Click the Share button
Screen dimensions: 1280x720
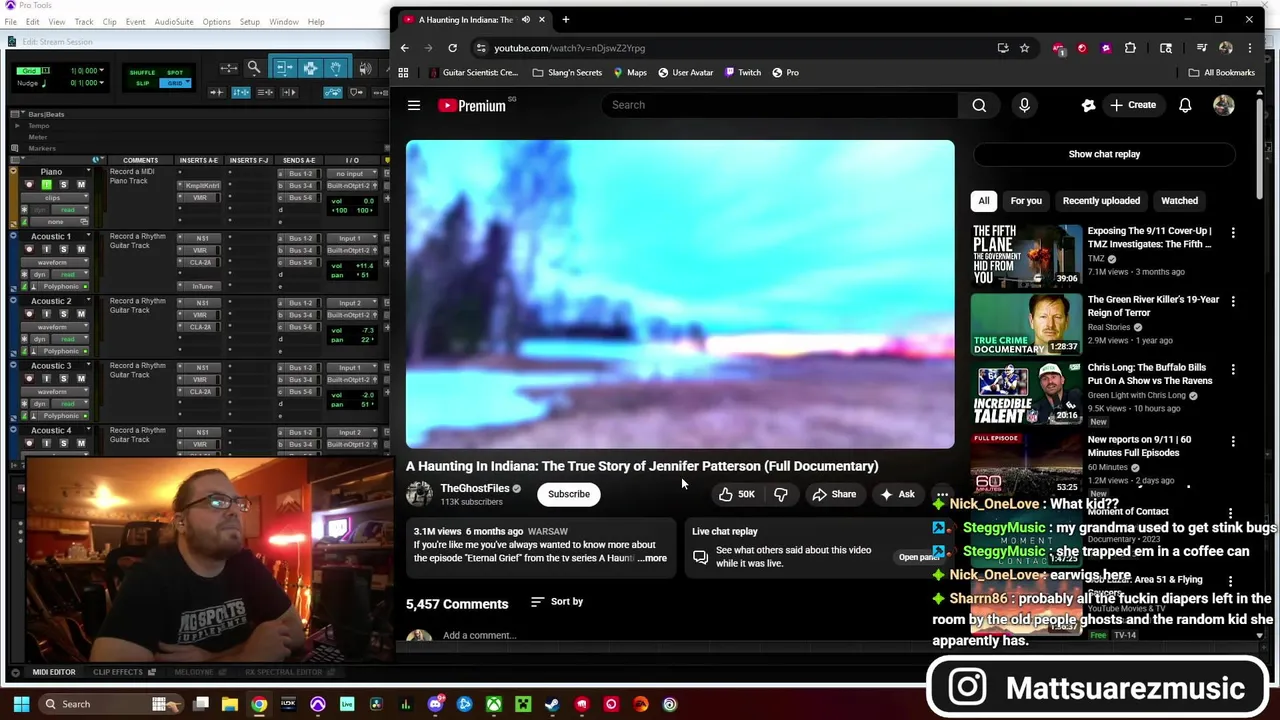834,494
